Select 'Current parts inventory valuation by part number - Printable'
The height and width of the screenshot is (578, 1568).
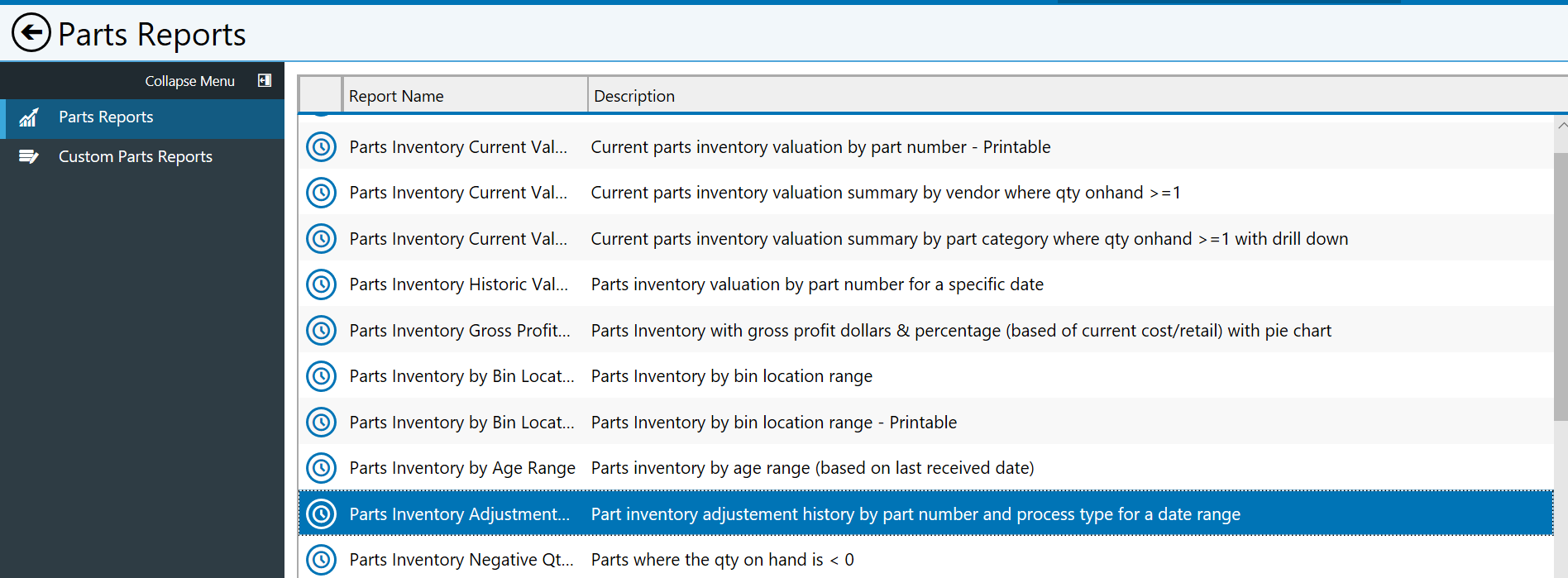coord(820,147)
